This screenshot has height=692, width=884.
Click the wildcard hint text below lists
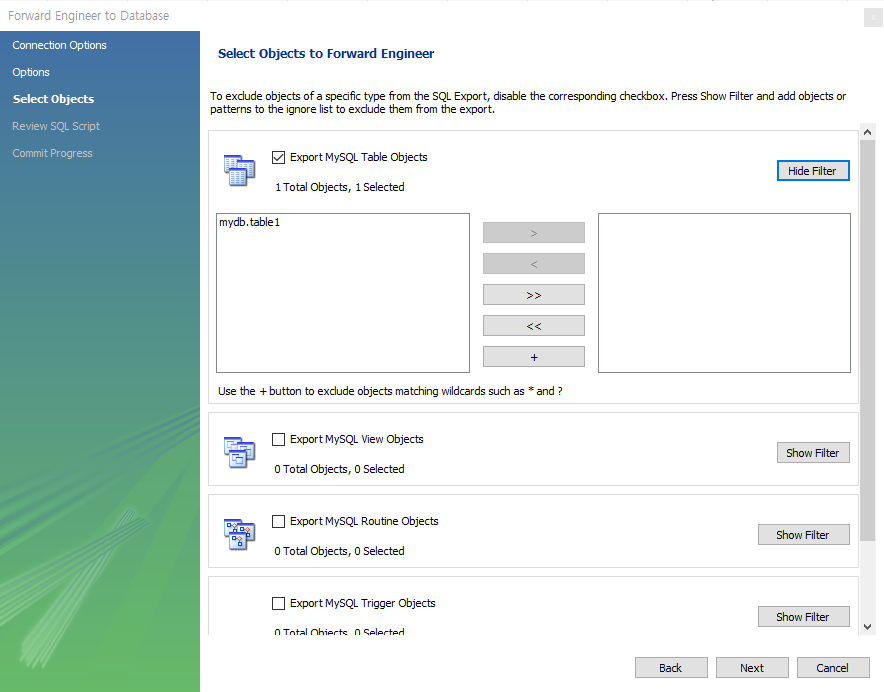pos(390,391)
